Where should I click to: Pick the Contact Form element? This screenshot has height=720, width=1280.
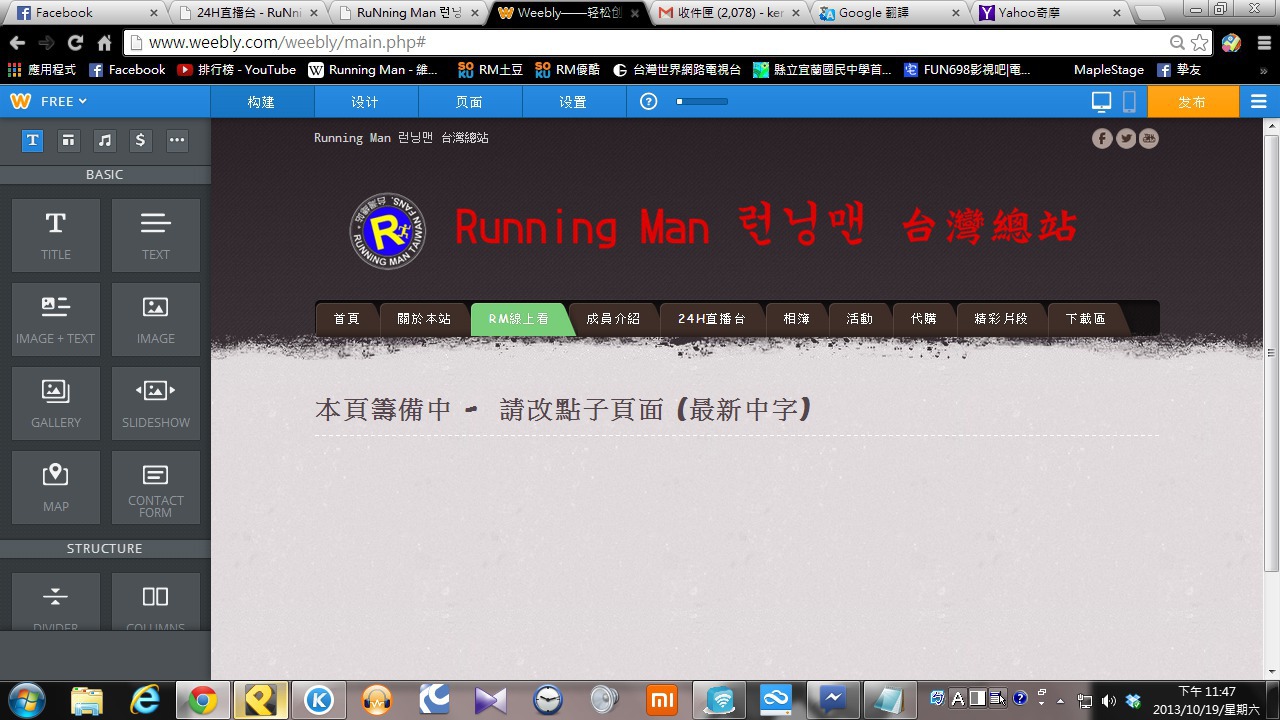[x=156, y=487]
